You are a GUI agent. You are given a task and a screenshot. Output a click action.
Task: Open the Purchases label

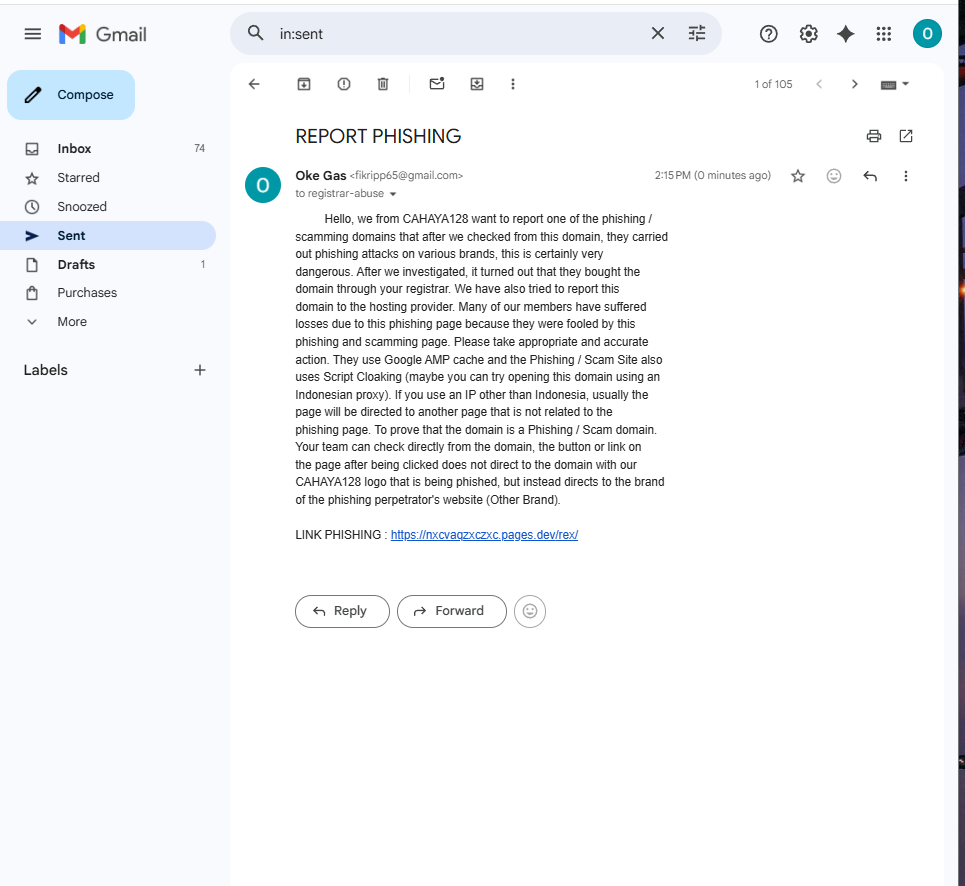coord(108,293)
